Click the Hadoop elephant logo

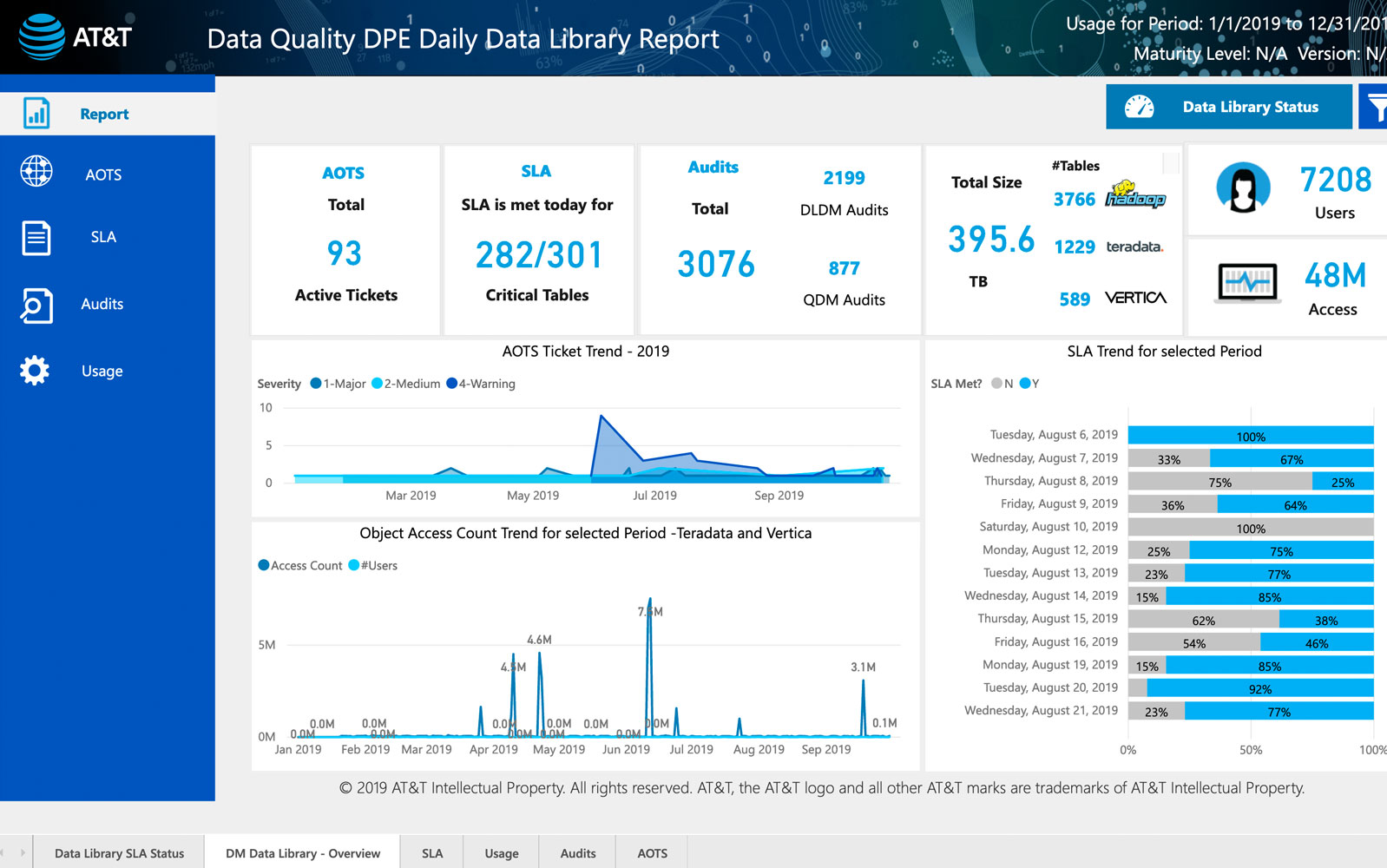[x=1134, y=195]
